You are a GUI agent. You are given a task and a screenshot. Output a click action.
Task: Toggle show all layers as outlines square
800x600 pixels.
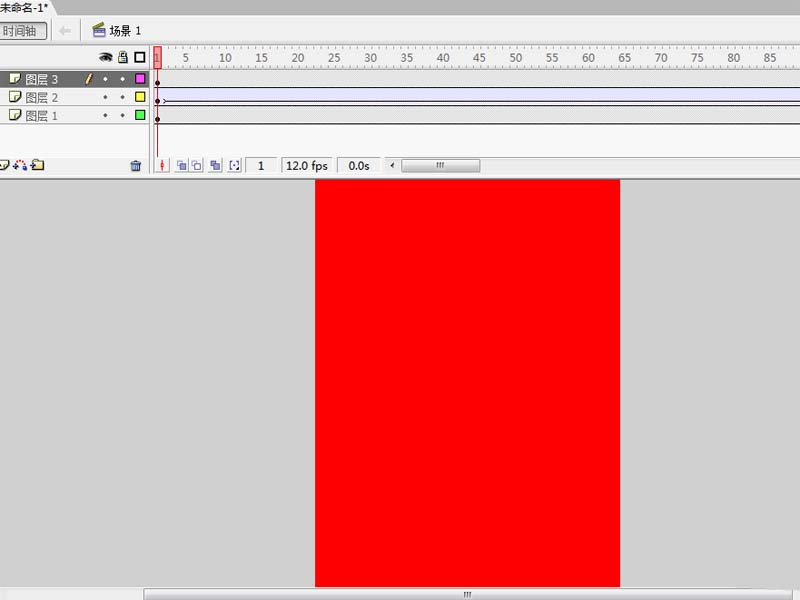pos(140,57)
